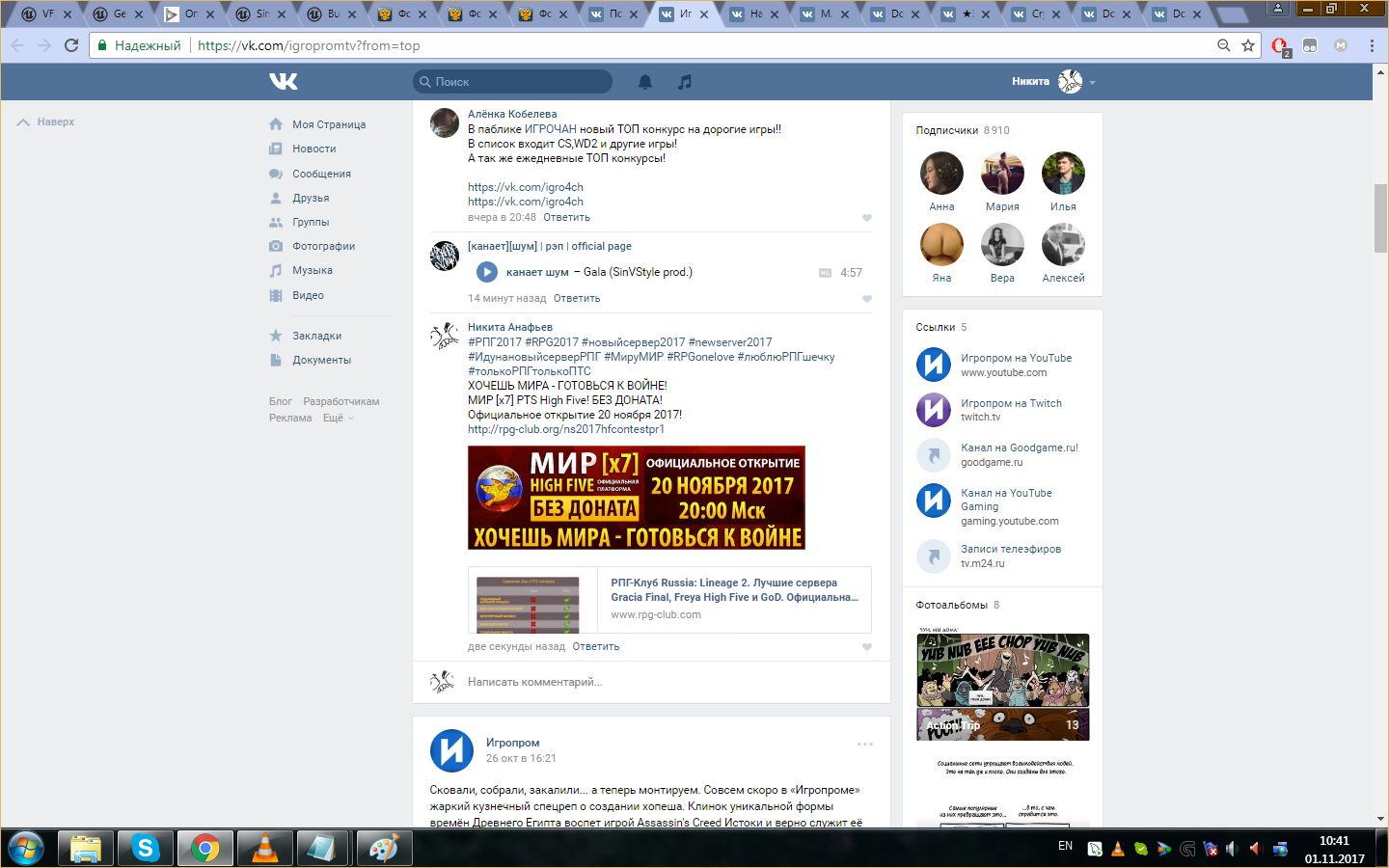The width and height of the screenshot is (1389, 868).
Task: Open VLC media player from the taskbar
Action: 264,849
